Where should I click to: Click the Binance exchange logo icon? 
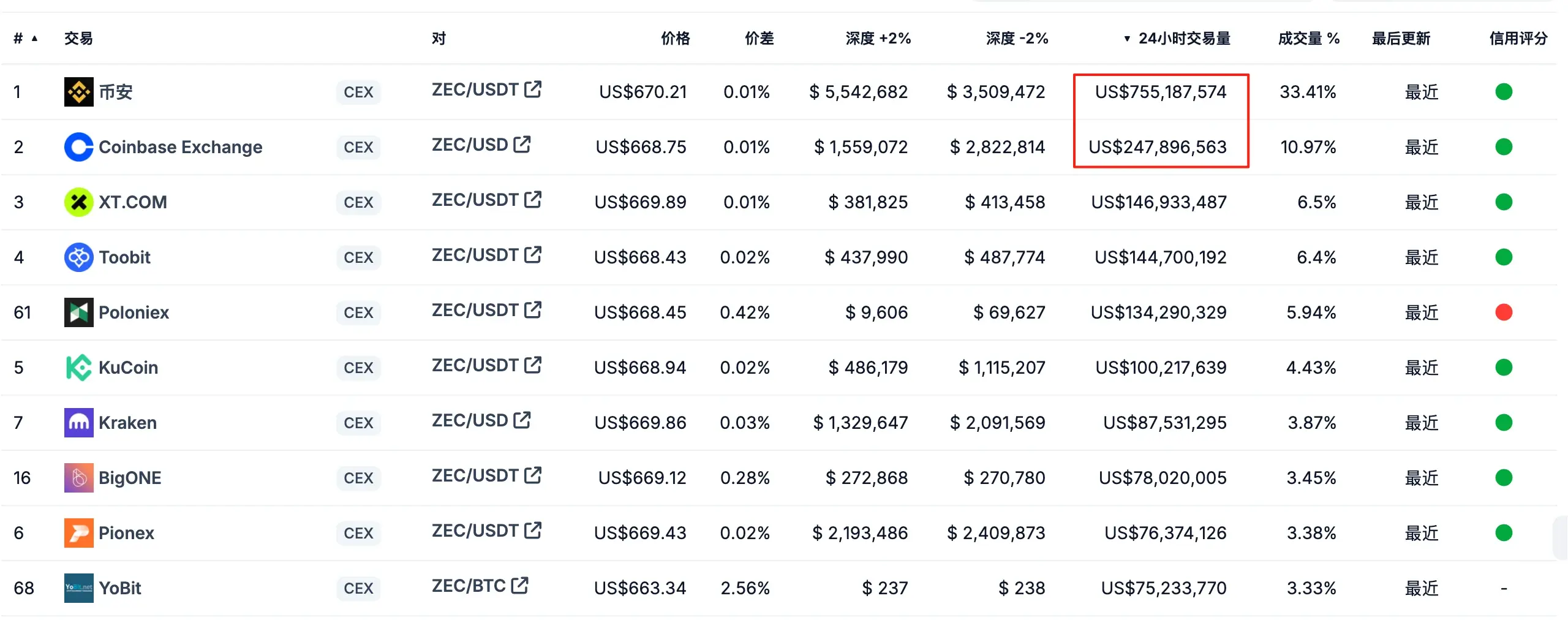78,92
